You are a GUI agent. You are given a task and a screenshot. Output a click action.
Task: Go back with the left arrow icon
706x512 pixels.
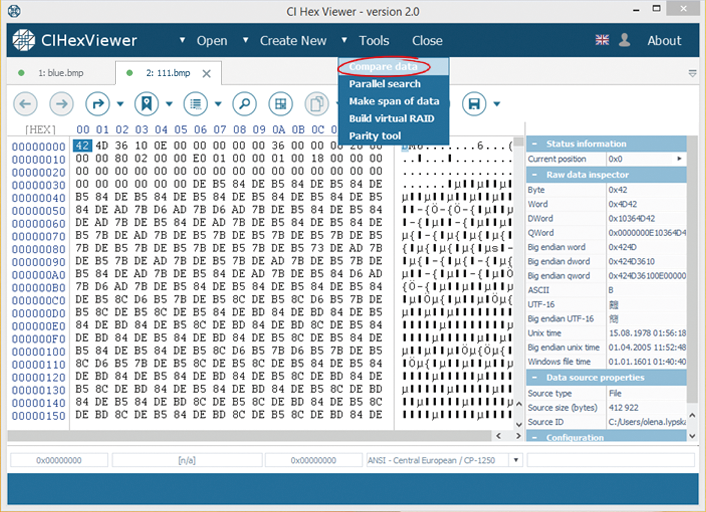25,104
